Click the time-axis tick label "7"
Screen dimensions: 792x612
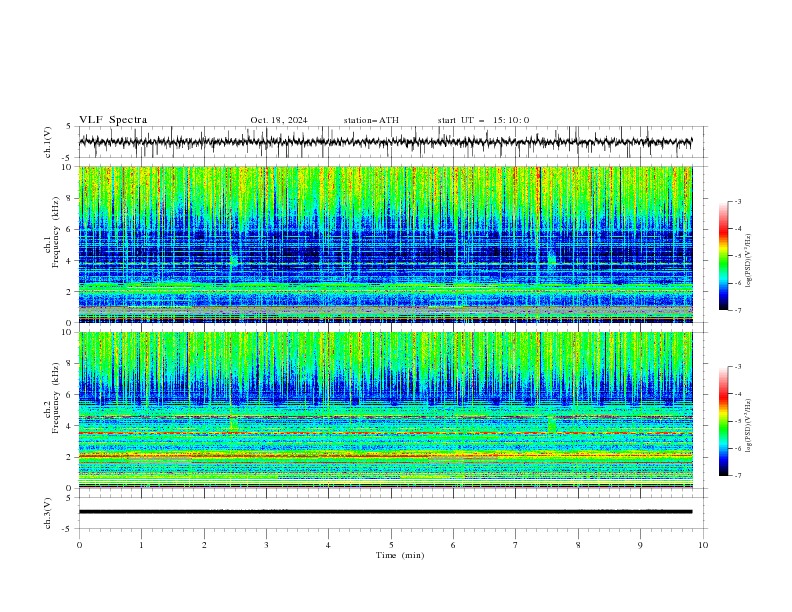516,545
